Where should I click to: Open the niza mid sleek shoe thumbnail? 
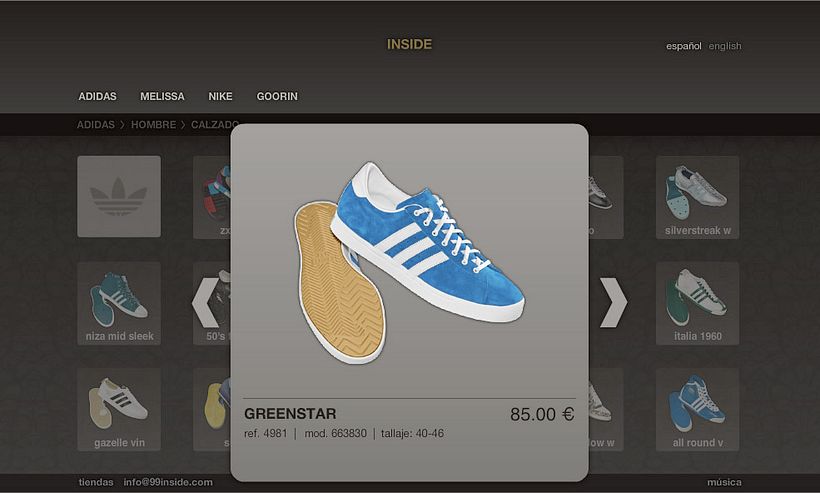pos(119,303)
